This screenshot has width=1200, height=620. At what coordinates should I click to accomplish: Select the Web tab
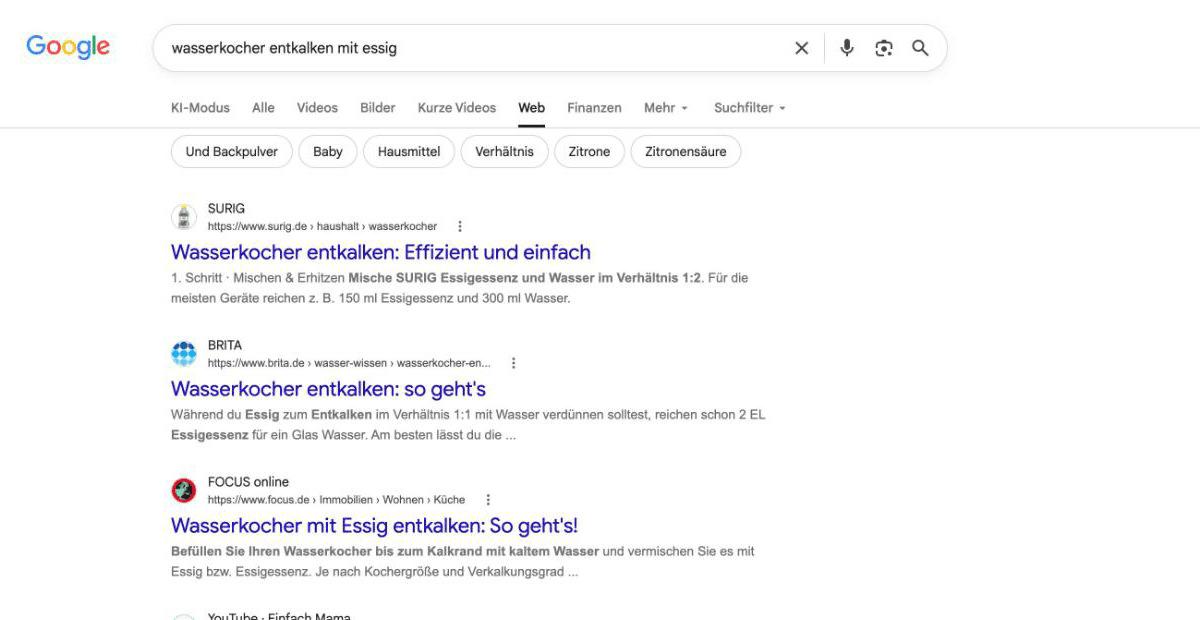[531, 108]
